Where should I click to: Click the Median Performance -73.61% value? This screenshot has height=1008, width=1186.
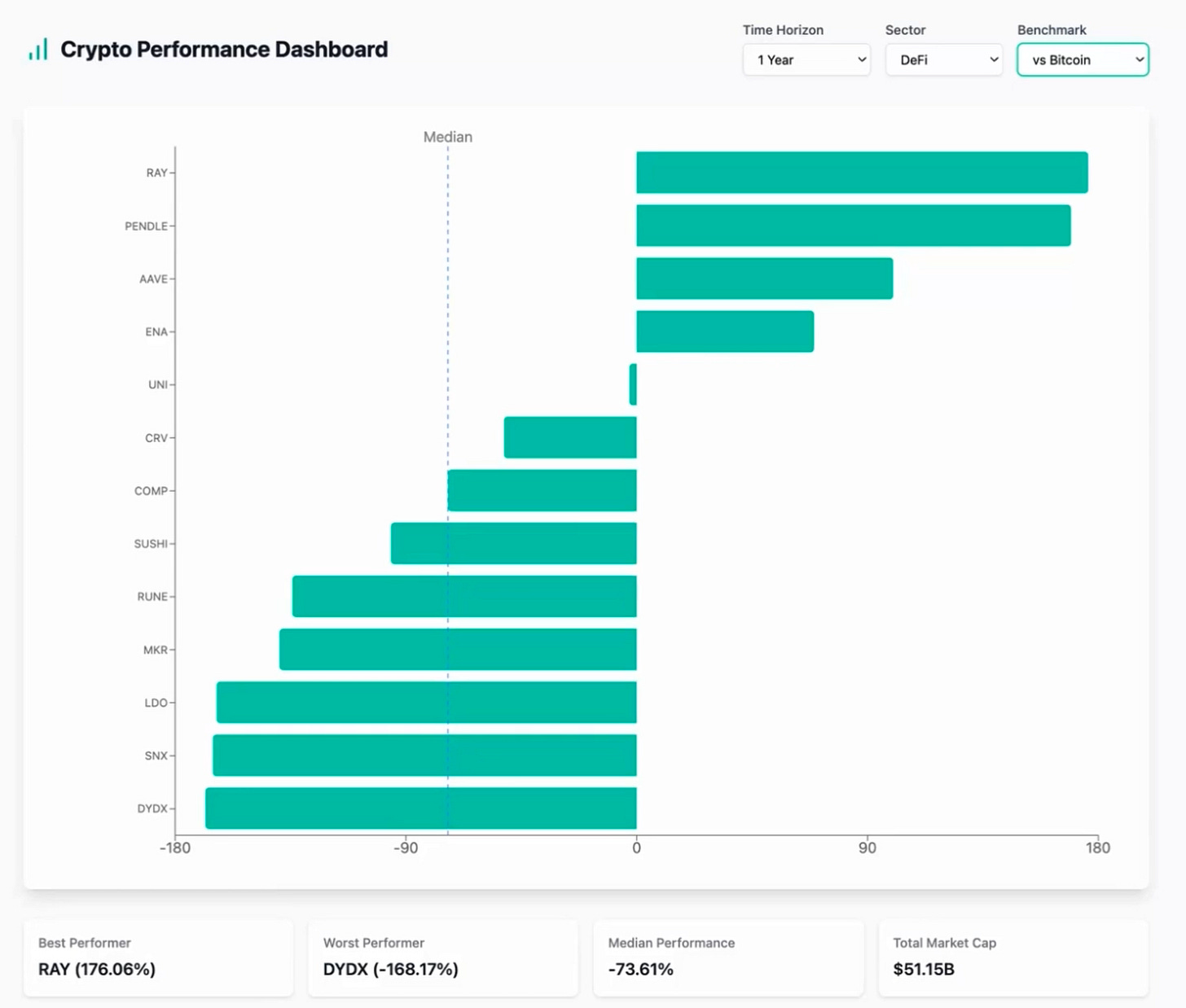pos(641,969)
